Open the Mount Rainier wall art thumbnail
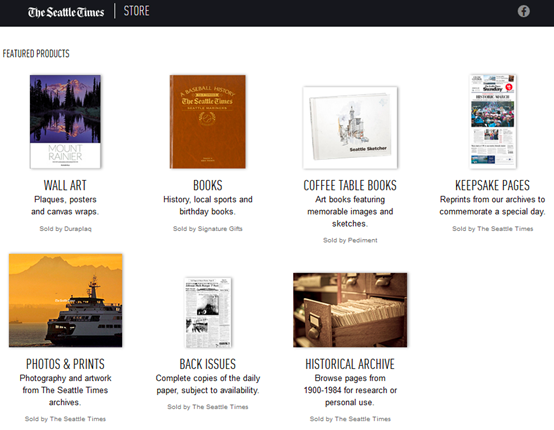The width and height of the screenshot is (554, 430). 65,122
